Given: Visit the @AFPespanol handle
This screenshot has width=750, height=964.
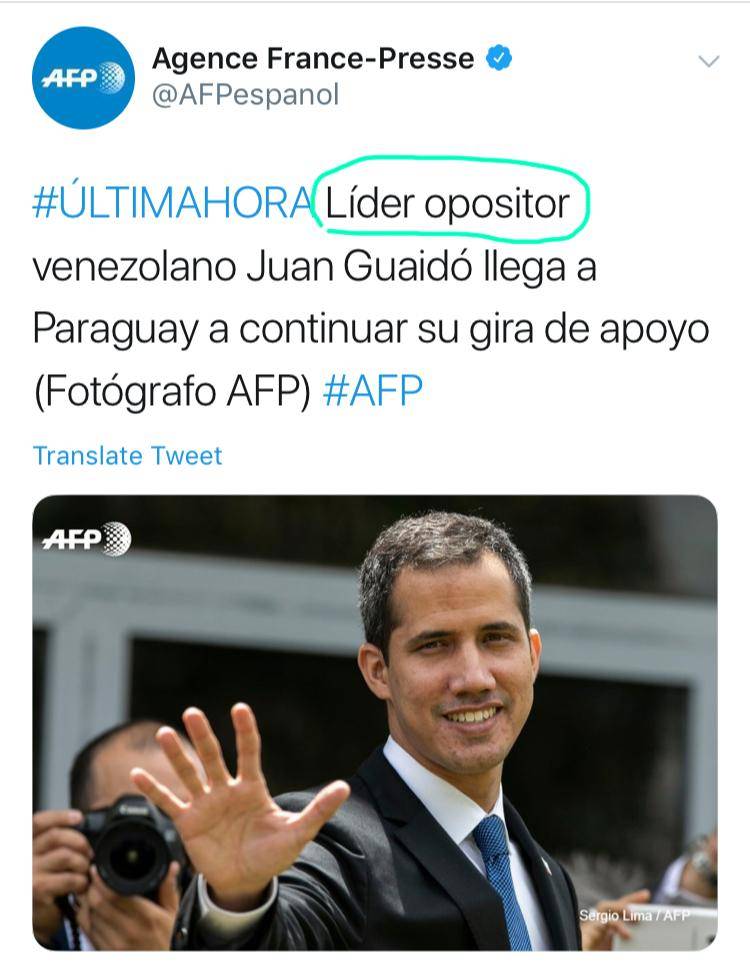Looking at the screenshot, I should click(x=245, y=95).
